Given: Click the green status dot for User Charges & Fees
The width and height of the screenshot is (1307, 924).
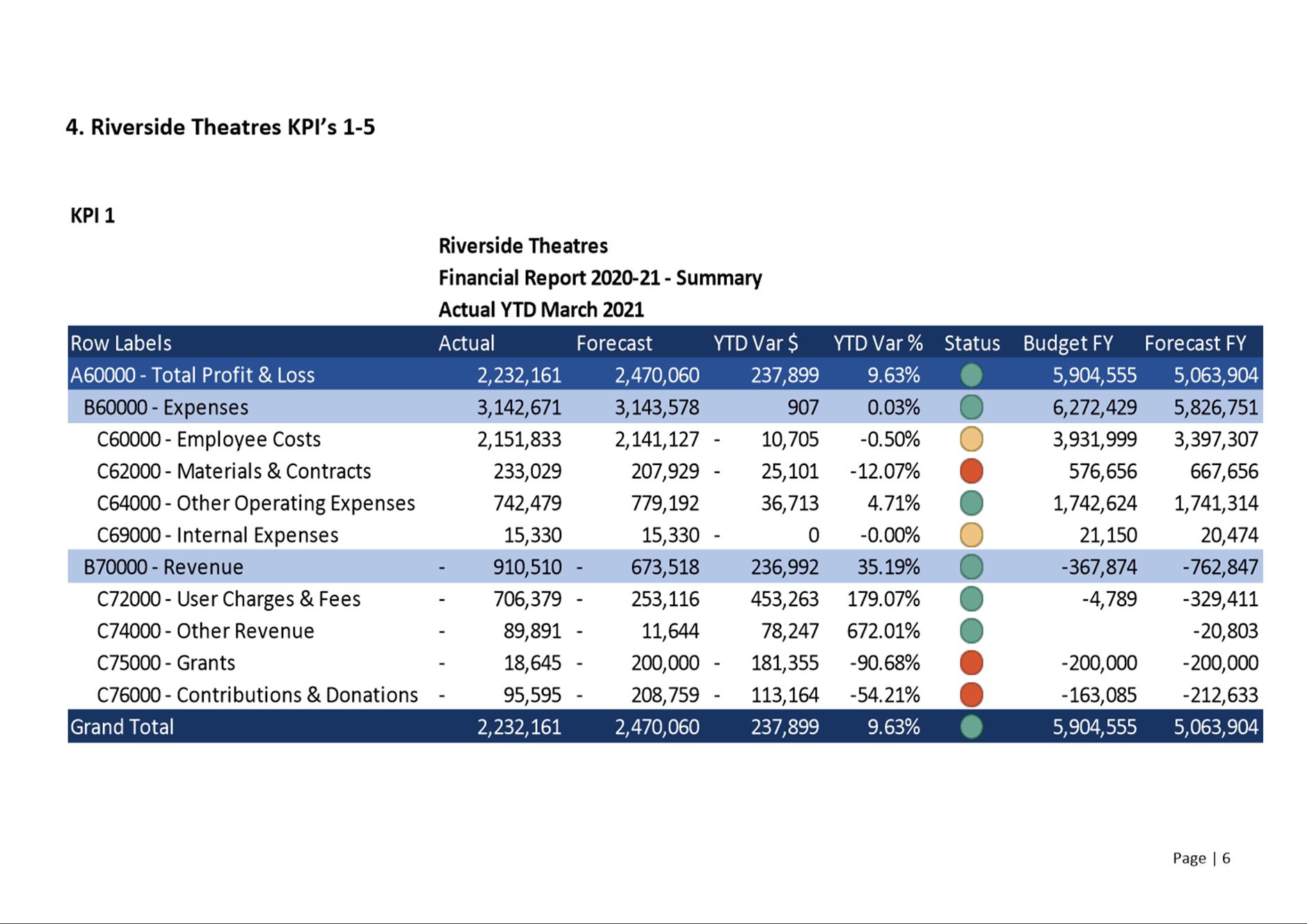Looking at the screenshot, I should 971,599.
